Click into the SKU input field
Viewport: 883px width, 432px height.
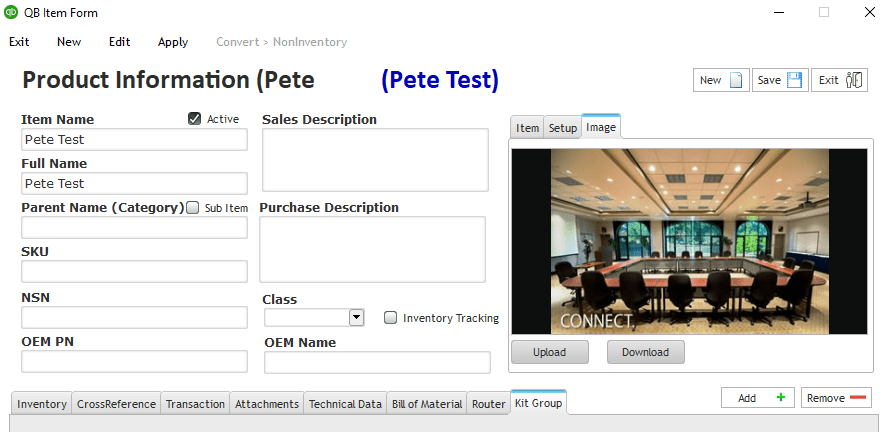(x=134, y=272)
